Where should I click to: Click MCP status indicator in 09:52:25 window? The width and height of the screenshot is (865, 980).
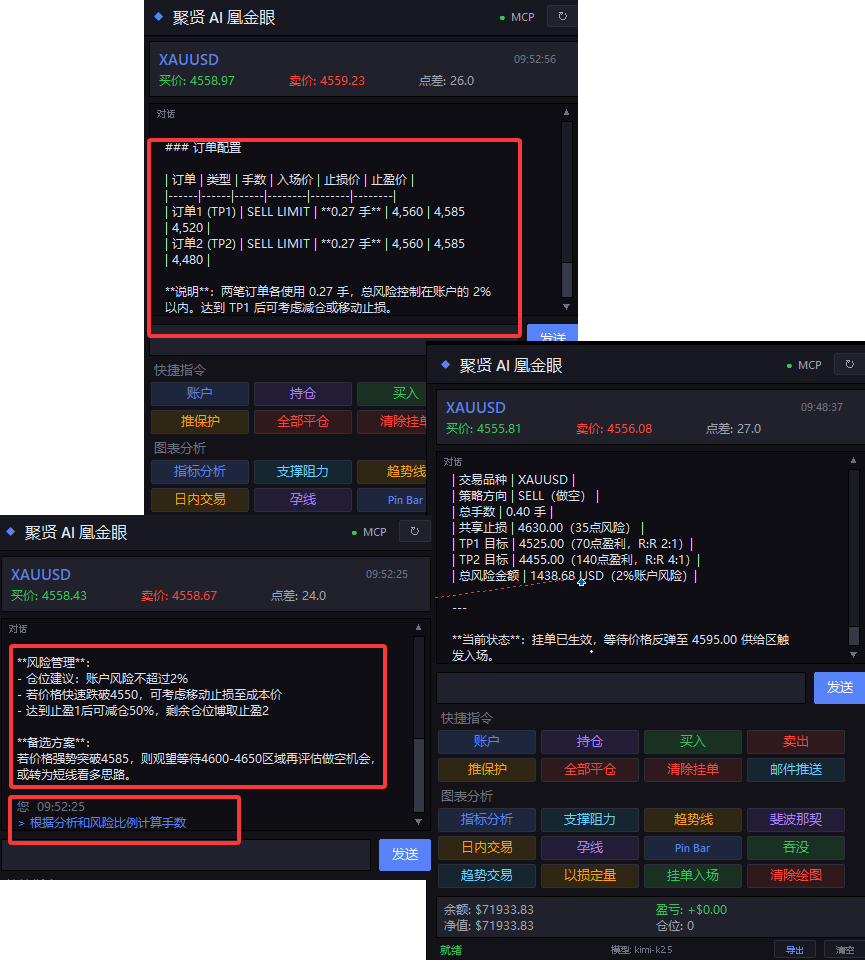coord(369,532)
